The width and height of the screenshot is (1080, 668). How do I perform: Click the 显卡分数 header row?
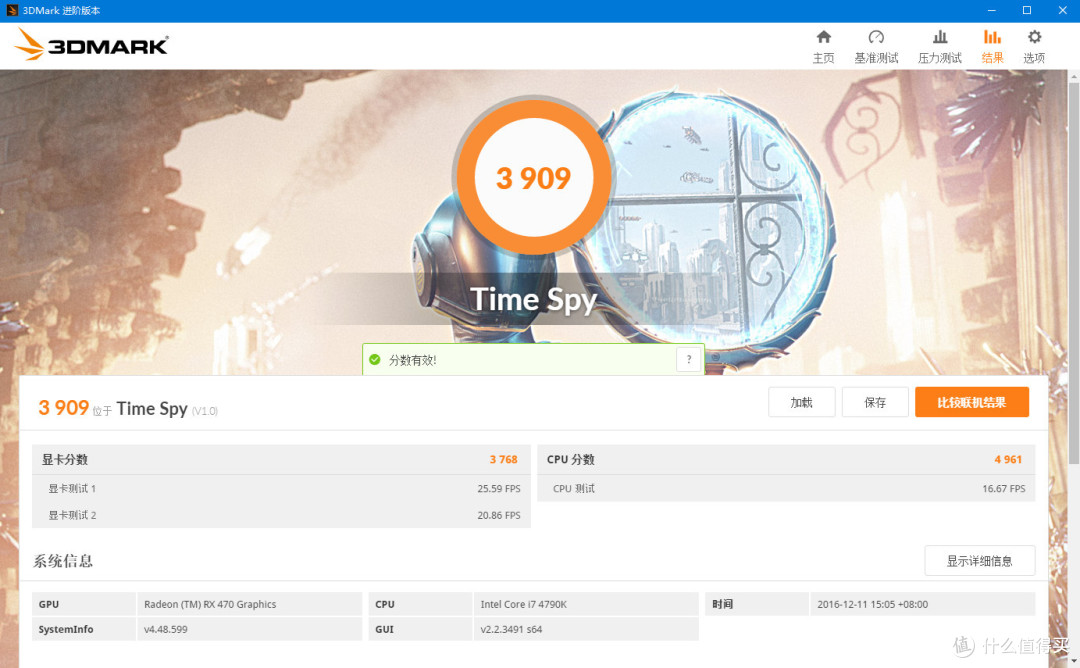pos(281,459)
